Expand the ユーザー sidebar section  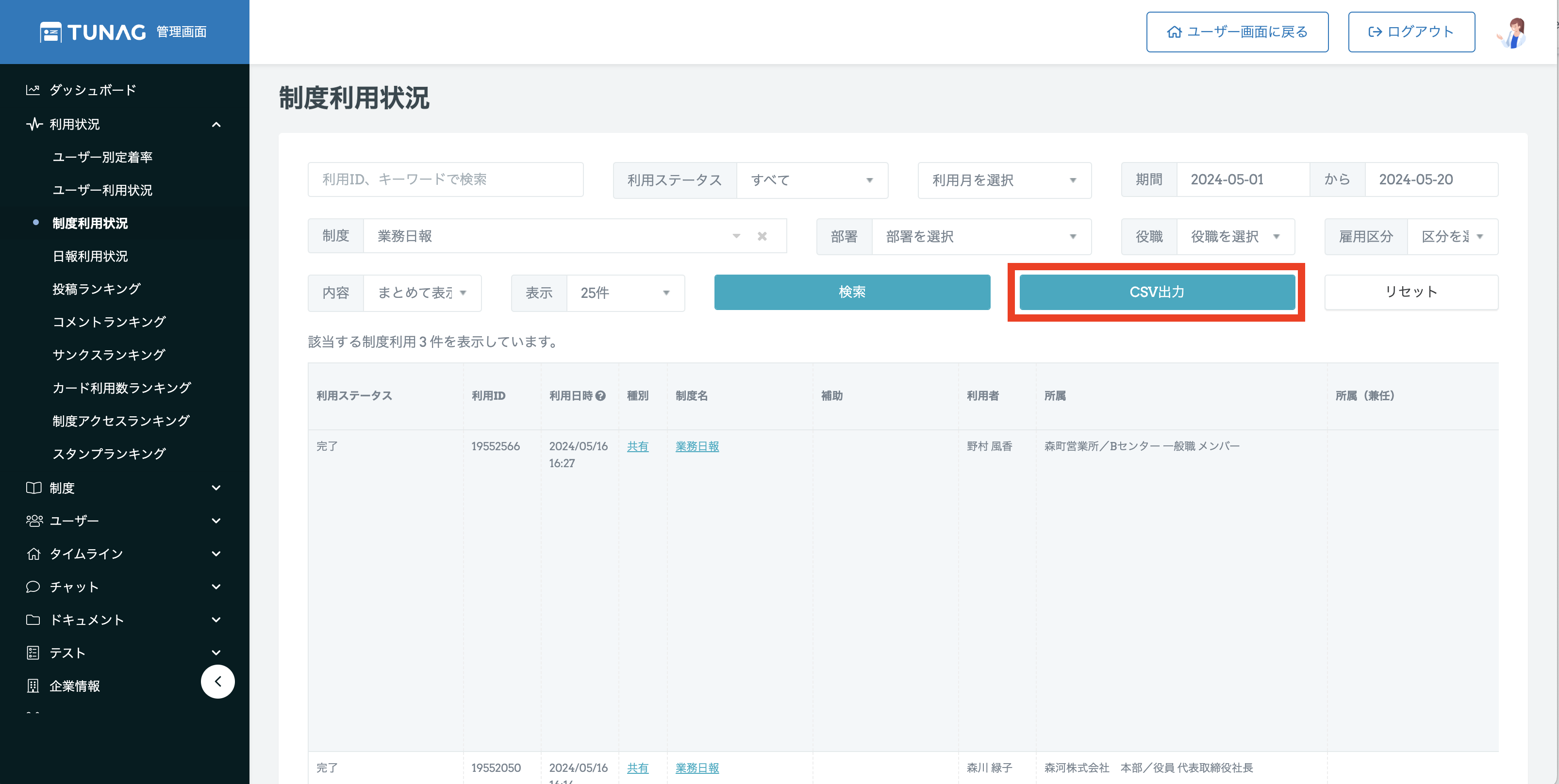tap(216, 521)
